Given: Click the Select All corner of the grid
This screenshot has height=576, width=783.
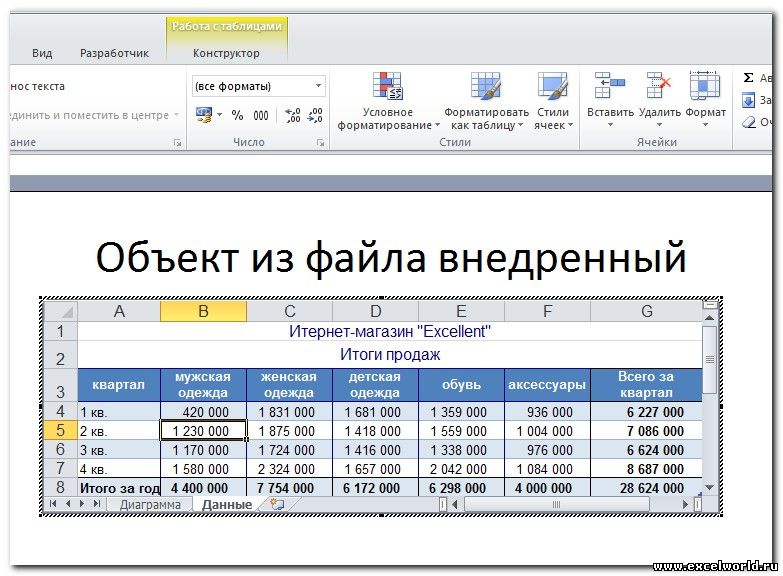Looking at the screenshot, I should pos(60,311).
